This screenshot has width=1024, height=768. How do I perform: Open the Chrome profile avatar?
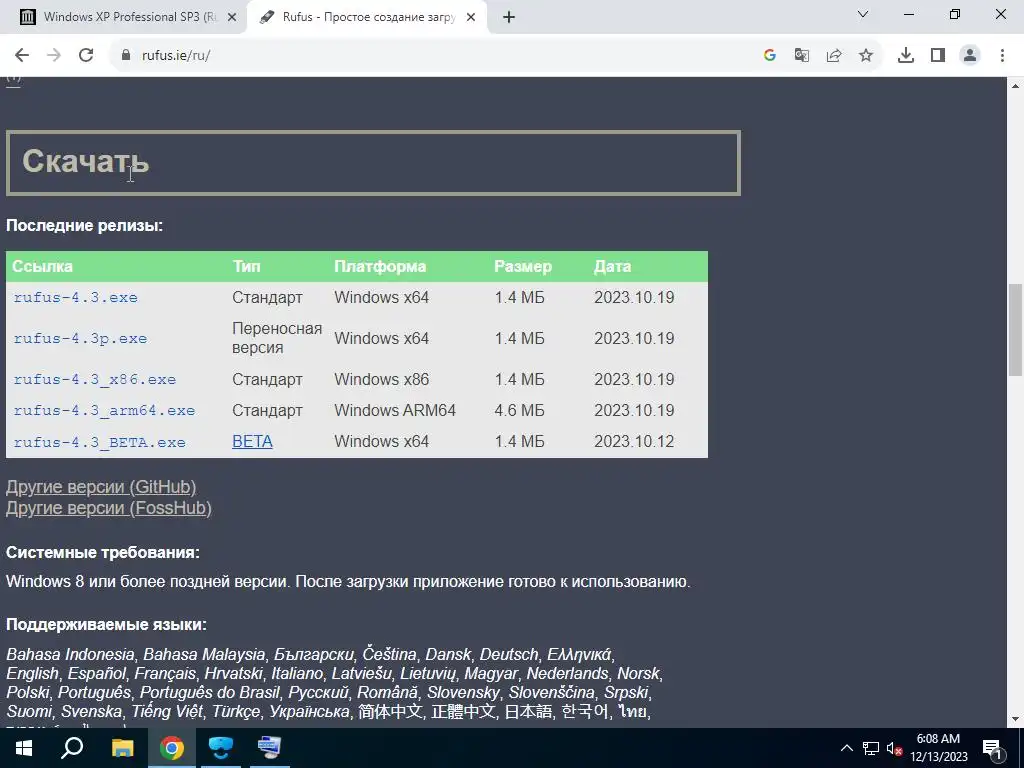pyautogui.click(x=970, y=55)
